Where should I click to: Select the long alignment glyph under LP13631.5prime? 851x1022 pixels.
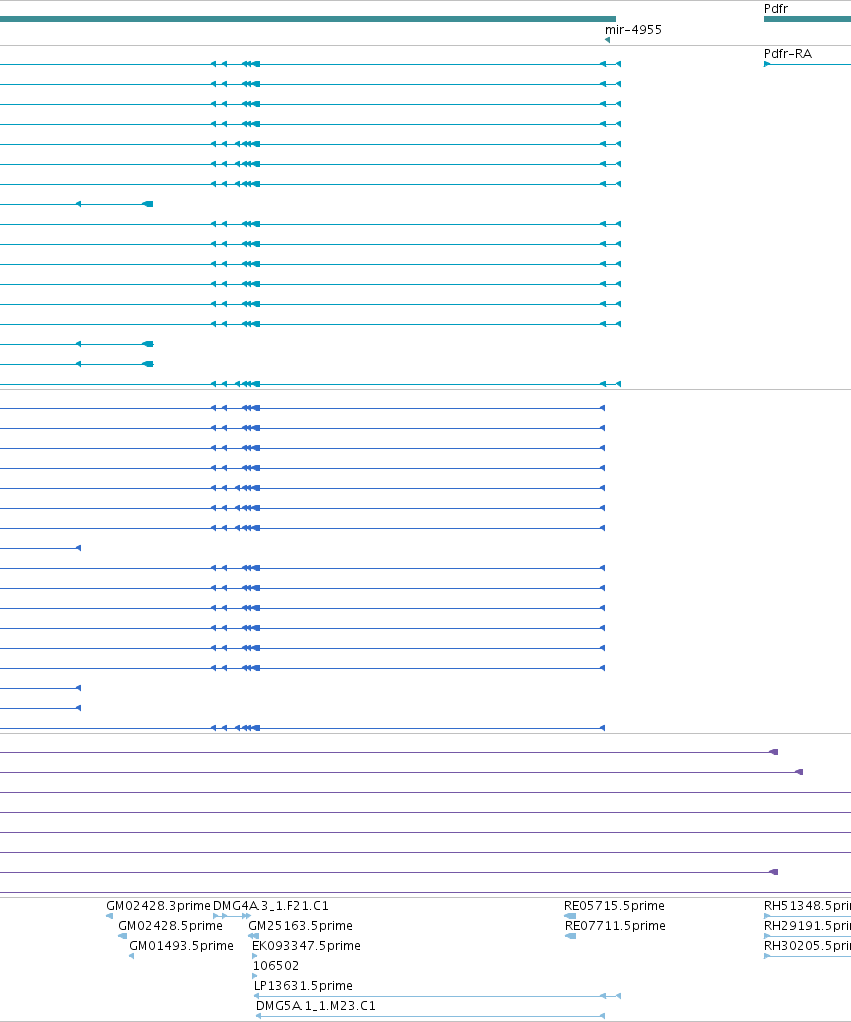[437, 996]
